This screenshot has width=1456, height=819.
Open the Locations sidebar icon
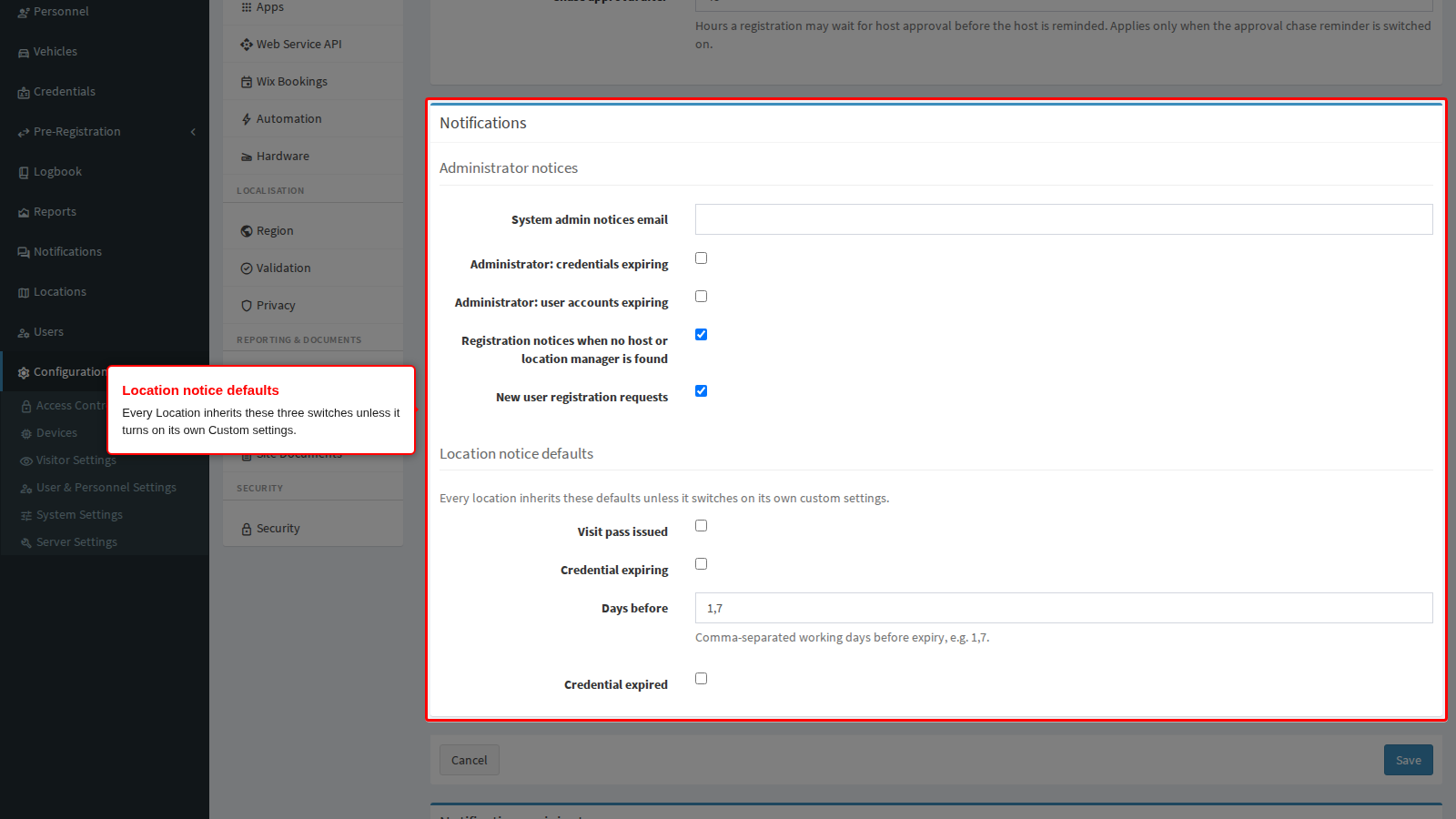(x=24, y=293)
